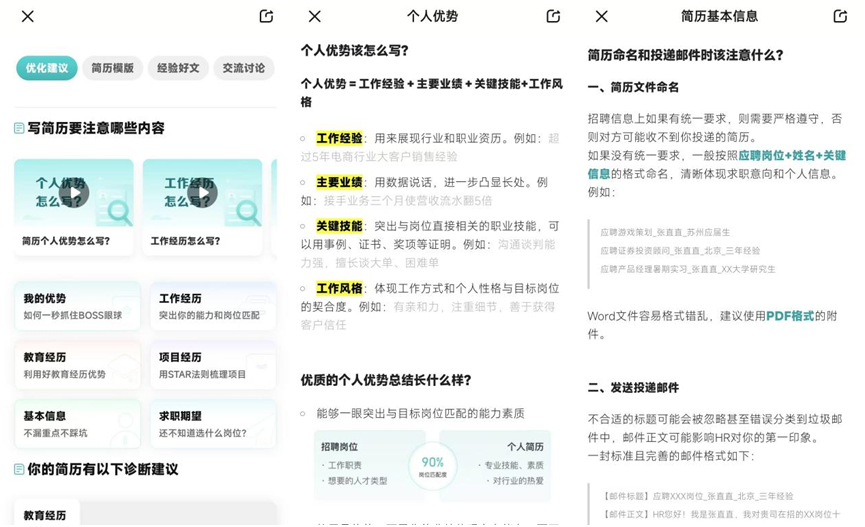
Task: Click heading 个人优势该怎么写?
Action: click(355, 51)
